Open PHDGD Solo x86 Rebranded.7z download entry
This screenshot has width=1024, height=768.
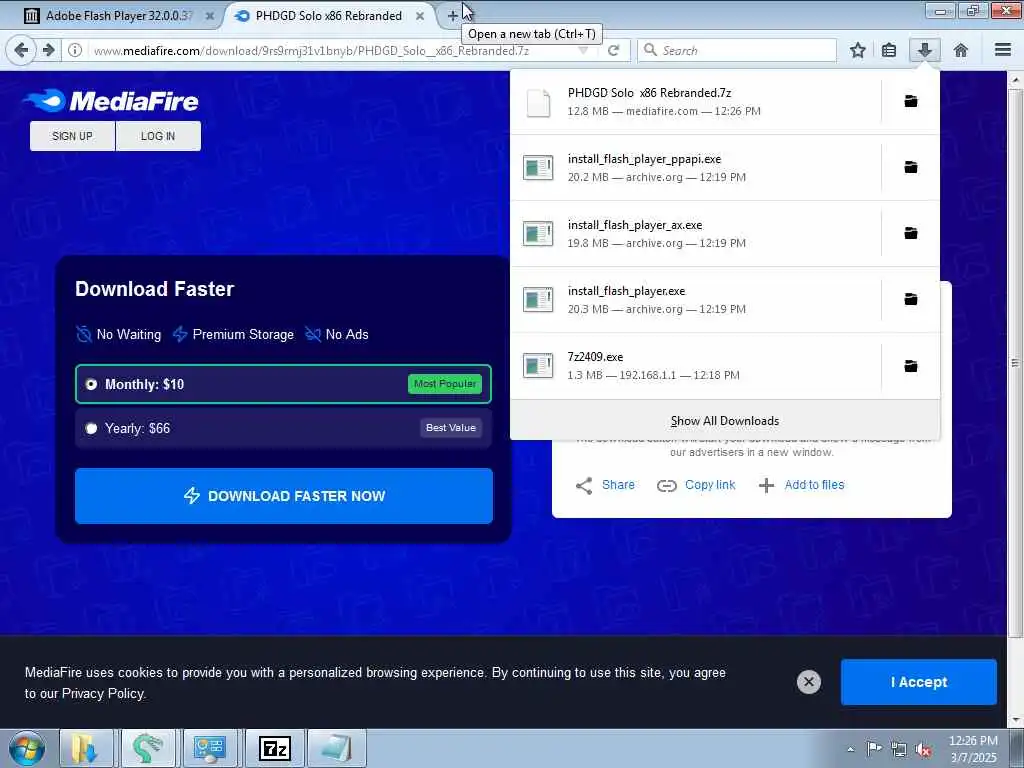pos(695,101)
